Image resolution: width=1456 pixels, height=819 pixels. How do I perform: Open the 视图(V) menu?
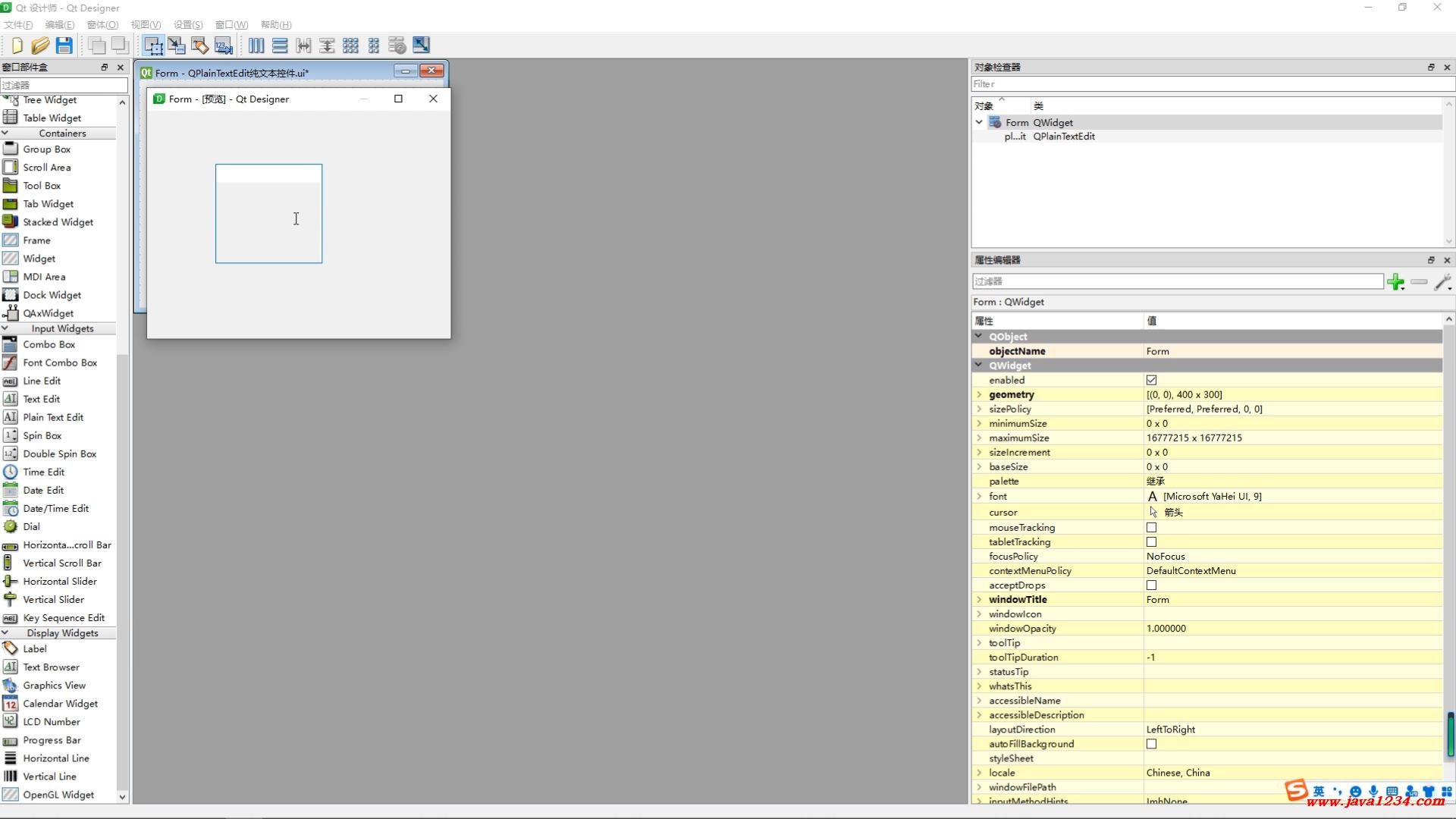point(146,24)
